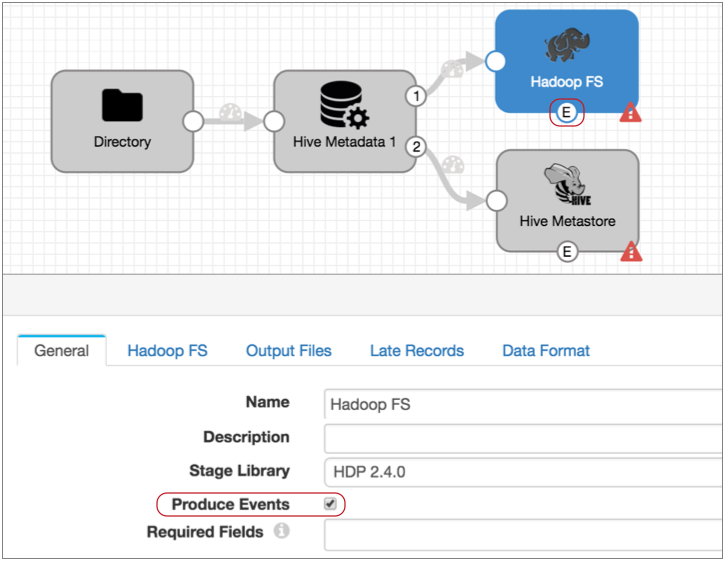Uncheck the Produce Events checkbox
The image size is (726, 562).
330,504
